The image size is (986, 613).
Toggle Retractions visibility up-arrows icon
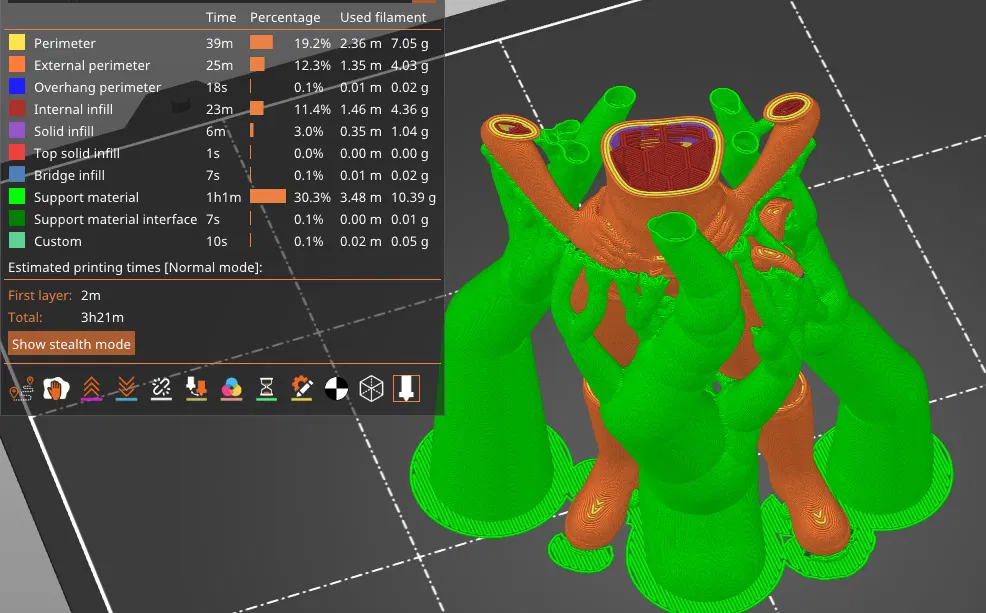tap(91, 389)
